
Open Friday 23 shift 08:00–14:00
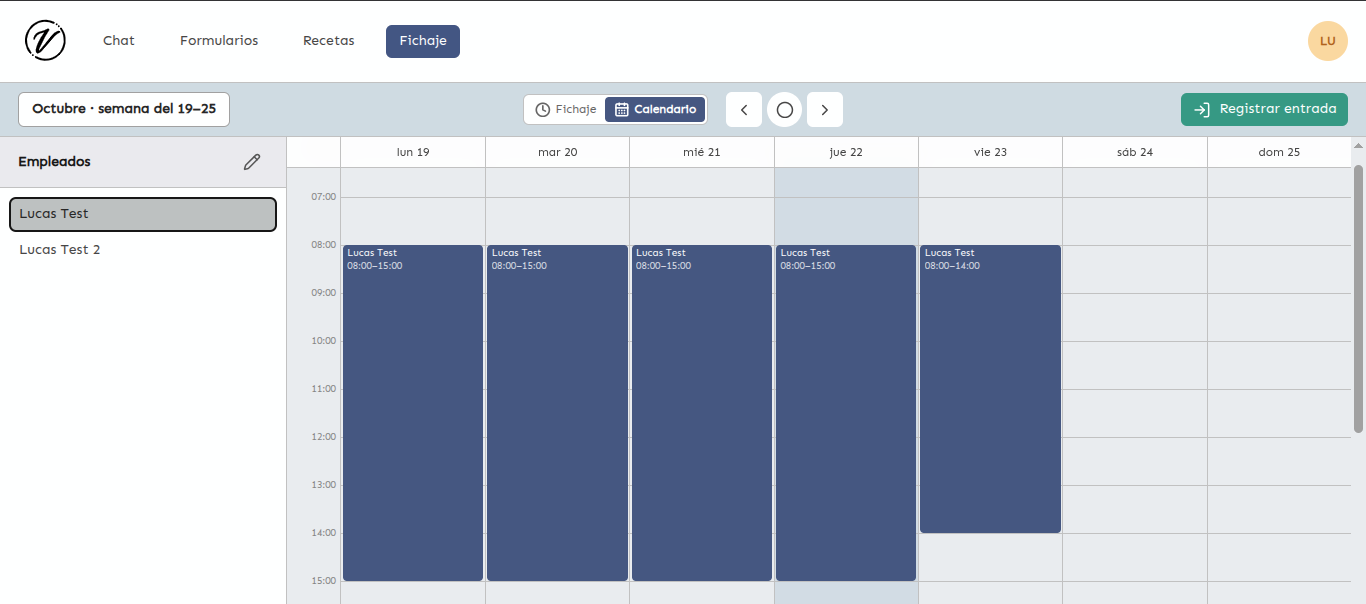pyautogui.click(x=990, y=389)
